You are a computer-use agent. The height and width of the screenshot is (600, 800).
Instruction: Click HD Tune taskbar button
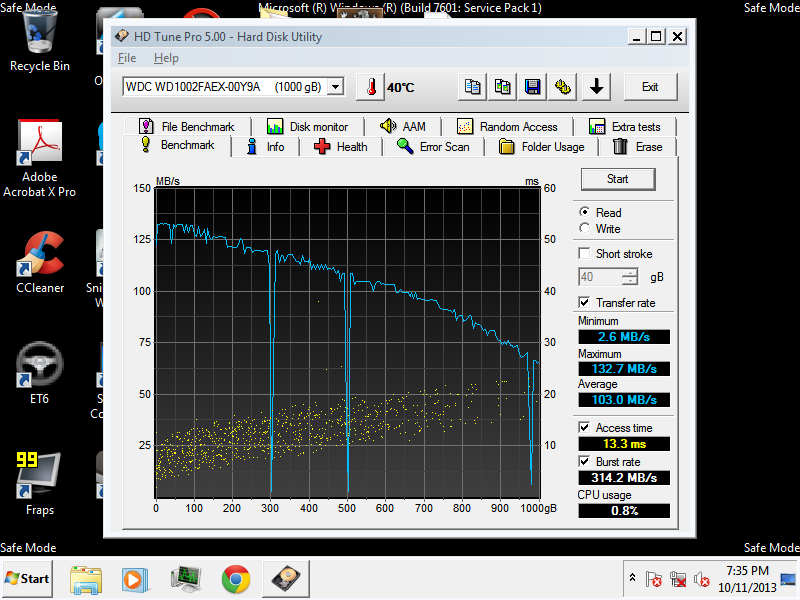click(x=286, y=580)
